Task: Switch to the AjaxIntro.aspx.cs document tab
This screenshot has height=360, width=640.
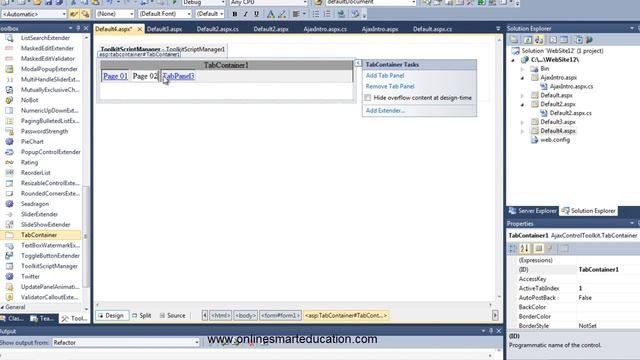Action: [x=325, y=29]
